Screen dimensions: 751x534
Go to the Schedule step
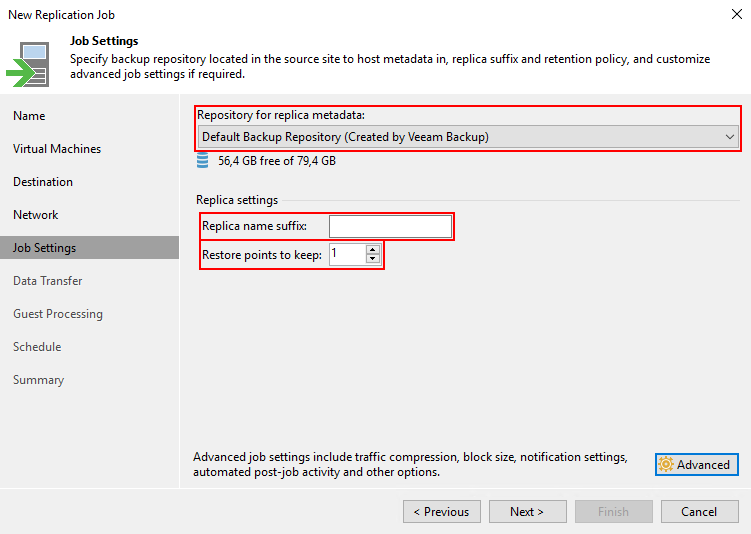[37, 347]
